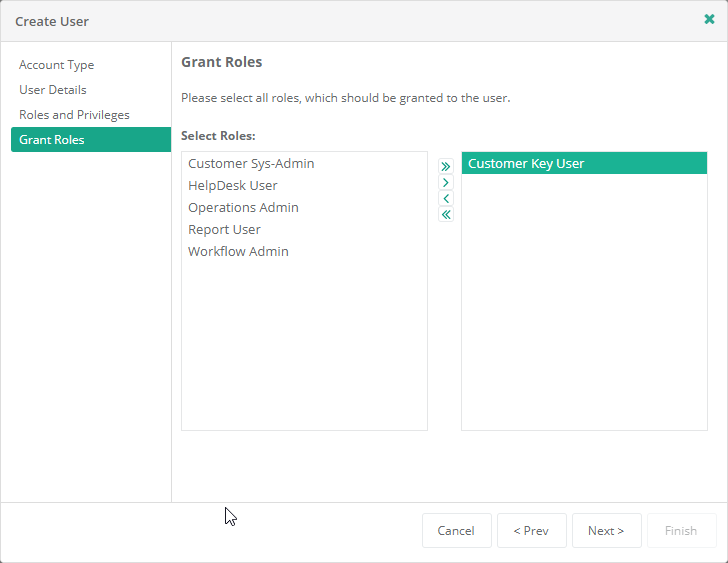Viewport: 728px width, 563px height.
Task: Proceed with the Next button
Action: tap(606, 531)
